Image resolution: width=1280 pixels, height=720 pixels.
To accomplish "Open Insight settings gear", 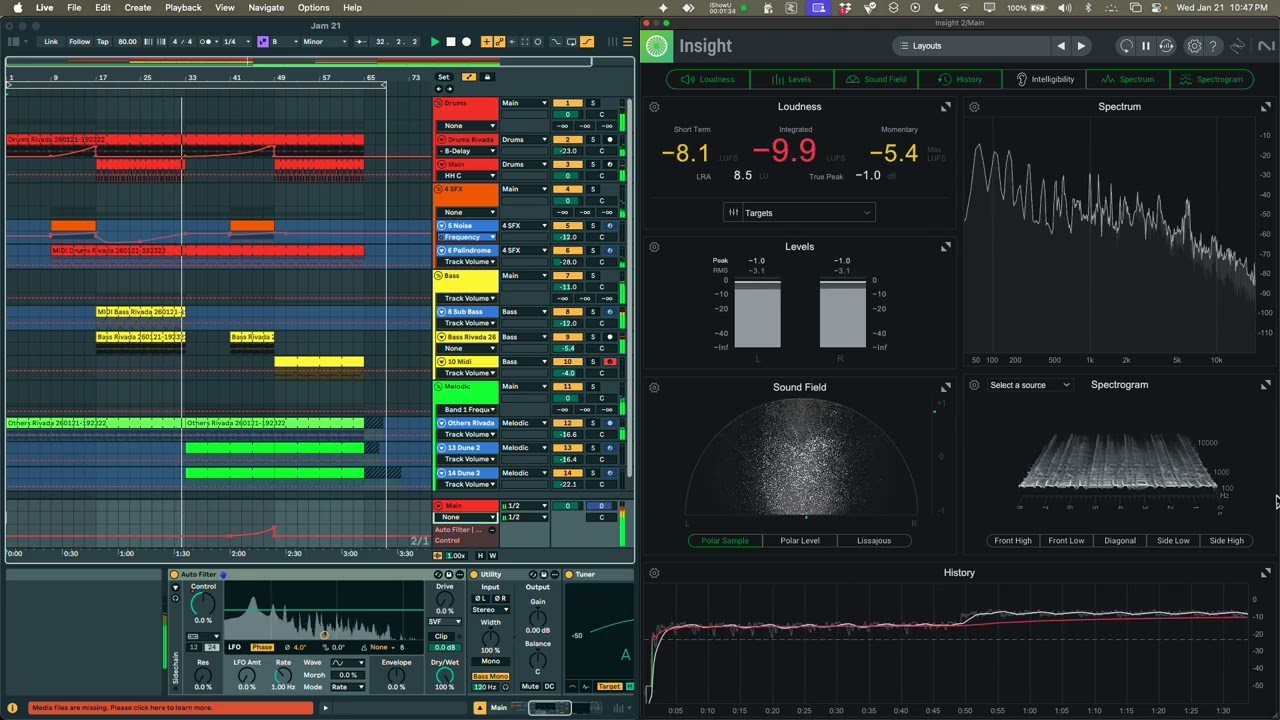I will pos(1194,46).
